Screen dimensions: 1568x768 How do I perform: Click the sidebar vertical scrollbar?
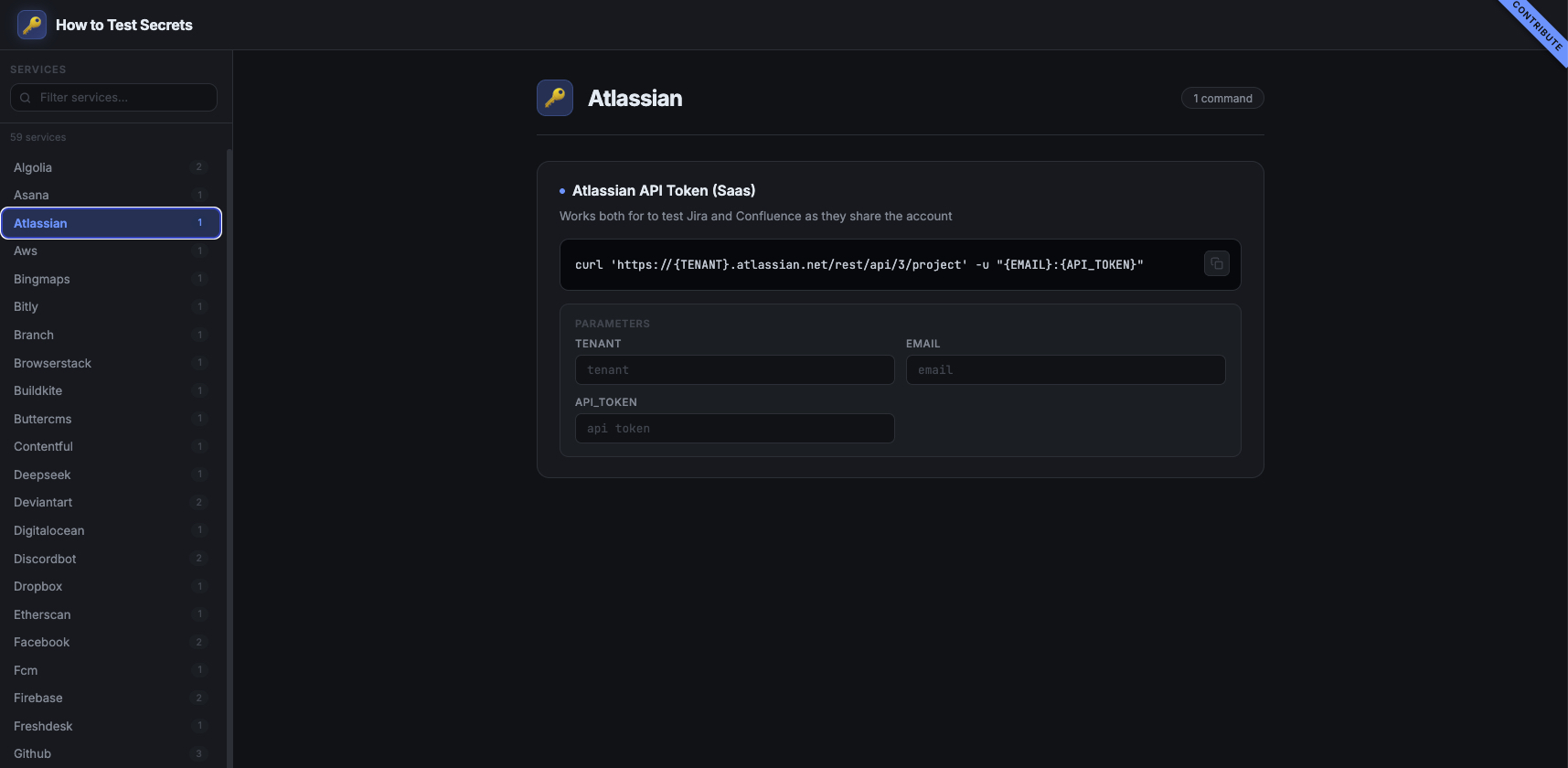pos(229,457)
